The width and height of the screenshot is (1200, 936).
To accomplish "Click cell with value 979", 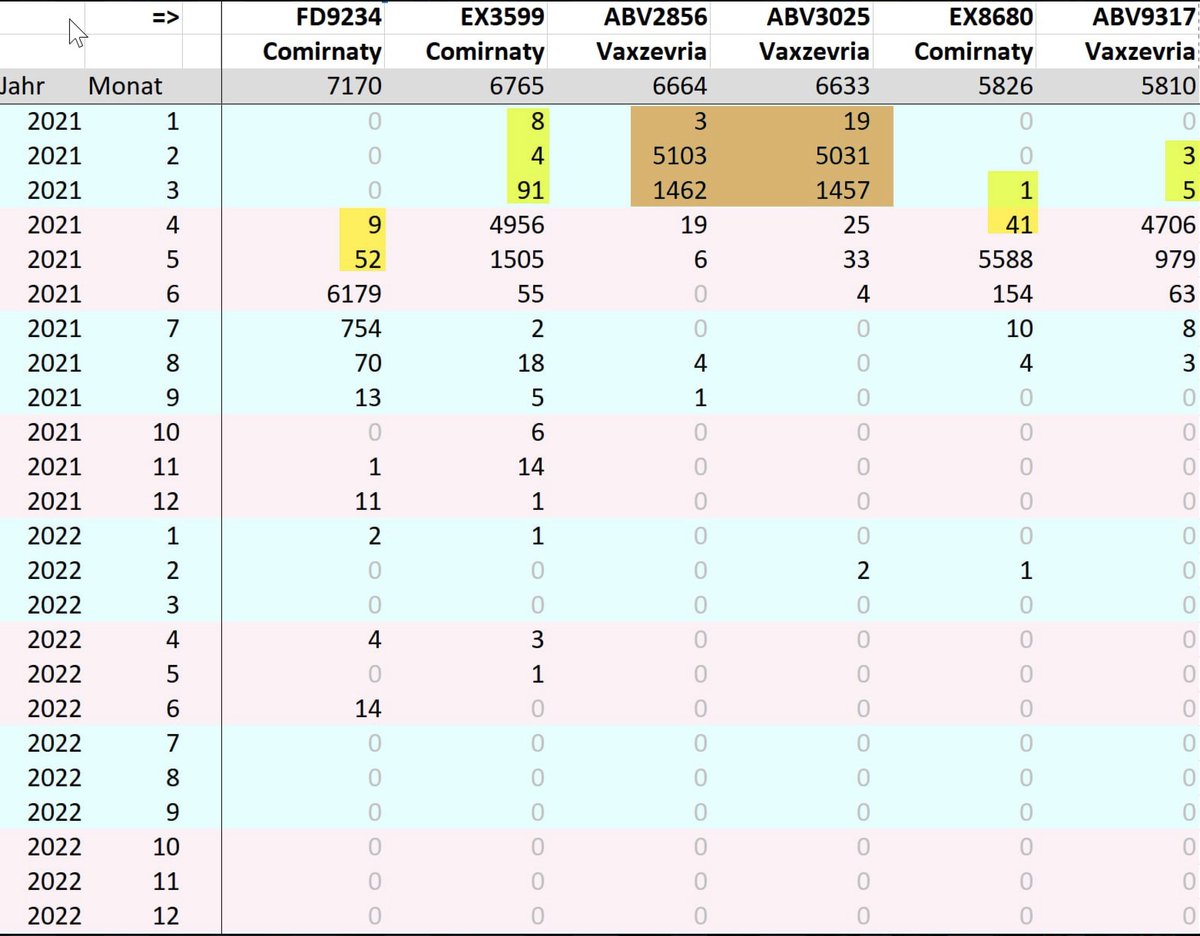I will pyautogui.click(x=1174, y=260).
